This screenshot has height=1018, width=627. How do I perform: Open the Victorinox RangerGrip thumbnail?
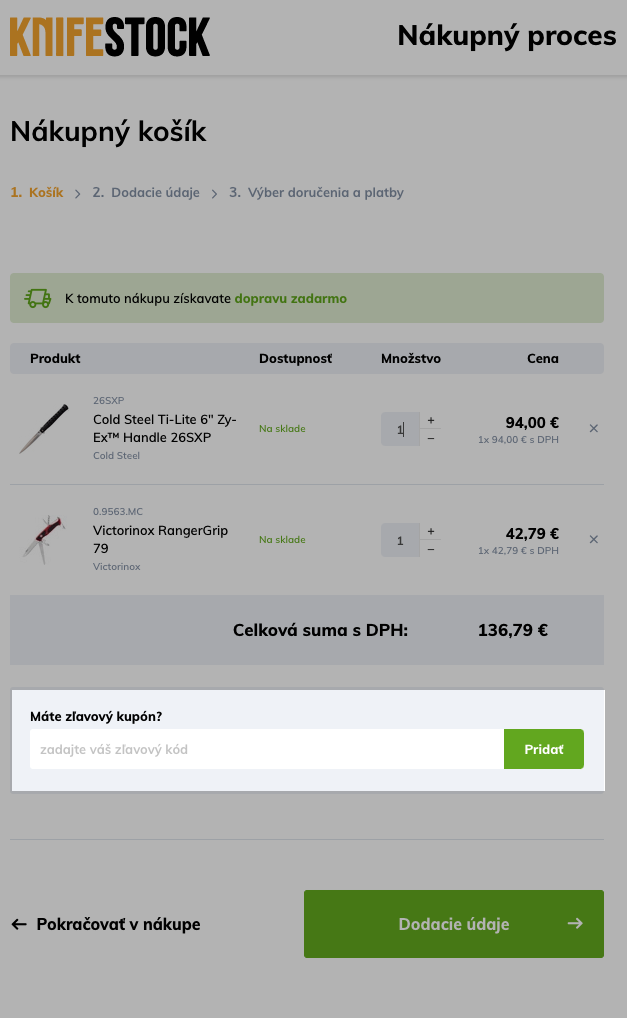point(44,539)
